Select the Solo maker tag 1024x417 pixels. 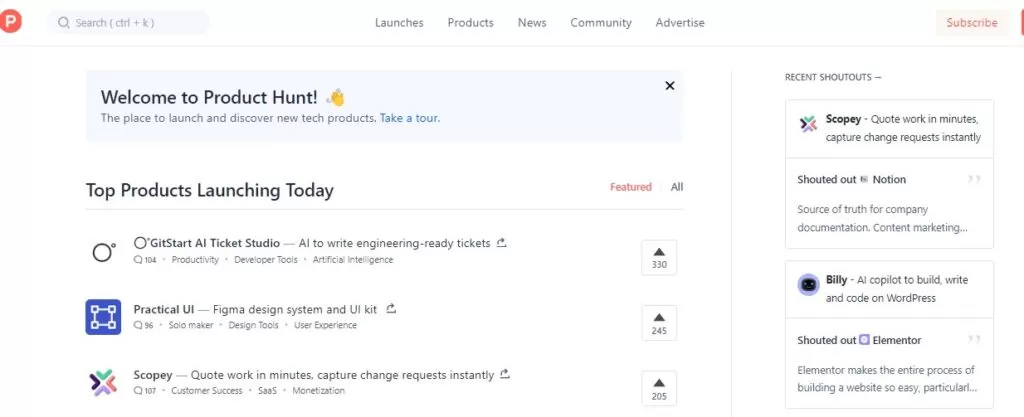(191, 325)
